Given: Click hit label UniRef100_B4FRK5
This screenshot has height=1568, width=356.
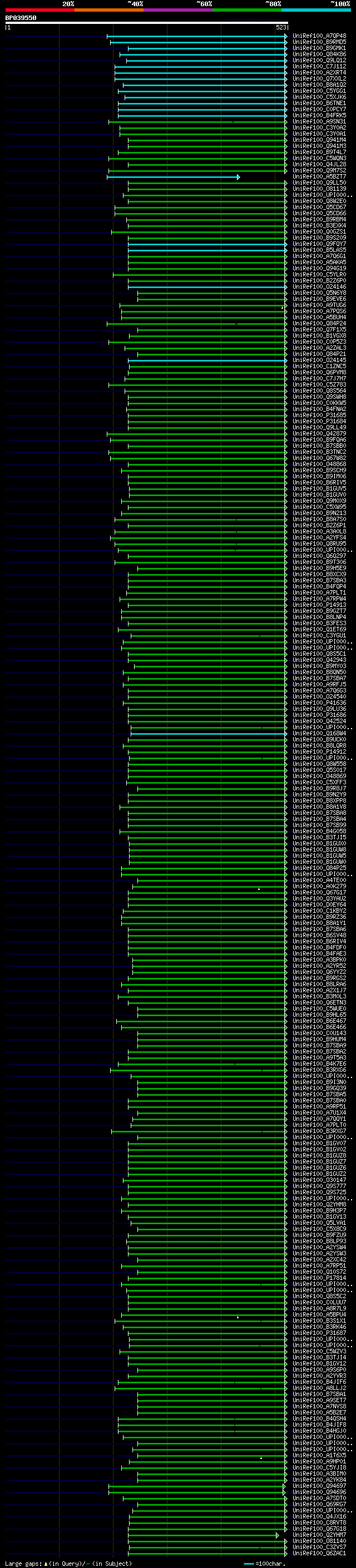Looking at the screenshot, I should pos(319,116).
